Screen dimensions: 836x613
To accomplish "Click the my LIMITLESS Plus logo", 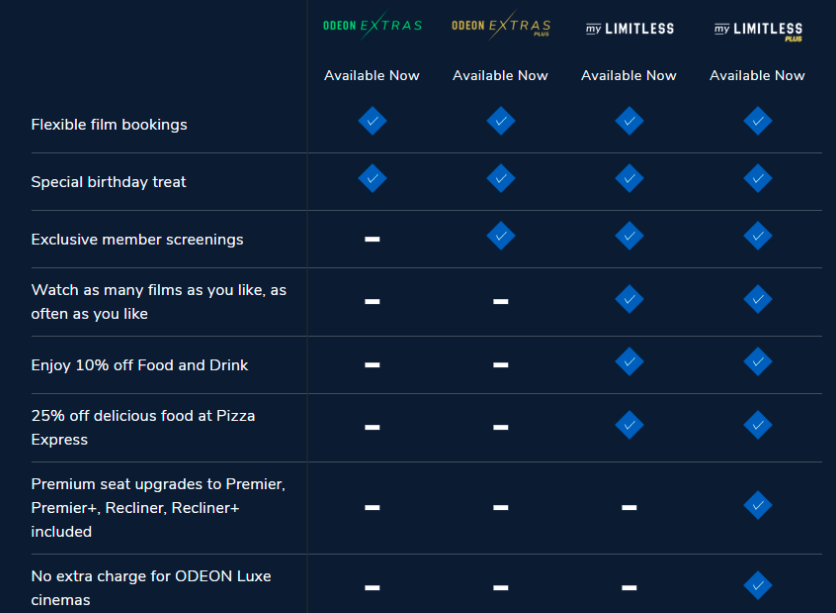I will [758, 30].
